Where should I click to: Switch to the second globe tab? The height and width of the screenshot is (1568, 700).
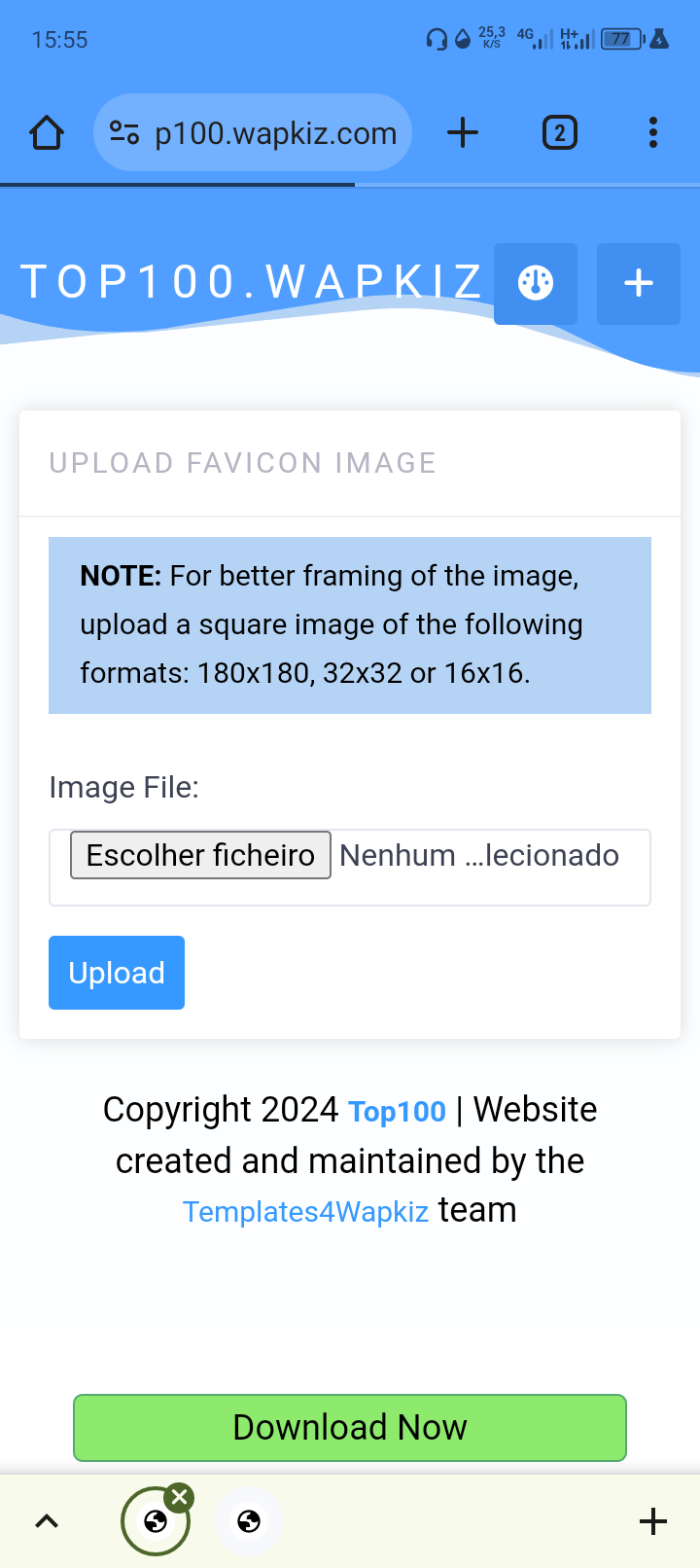tap(249, 1521)
